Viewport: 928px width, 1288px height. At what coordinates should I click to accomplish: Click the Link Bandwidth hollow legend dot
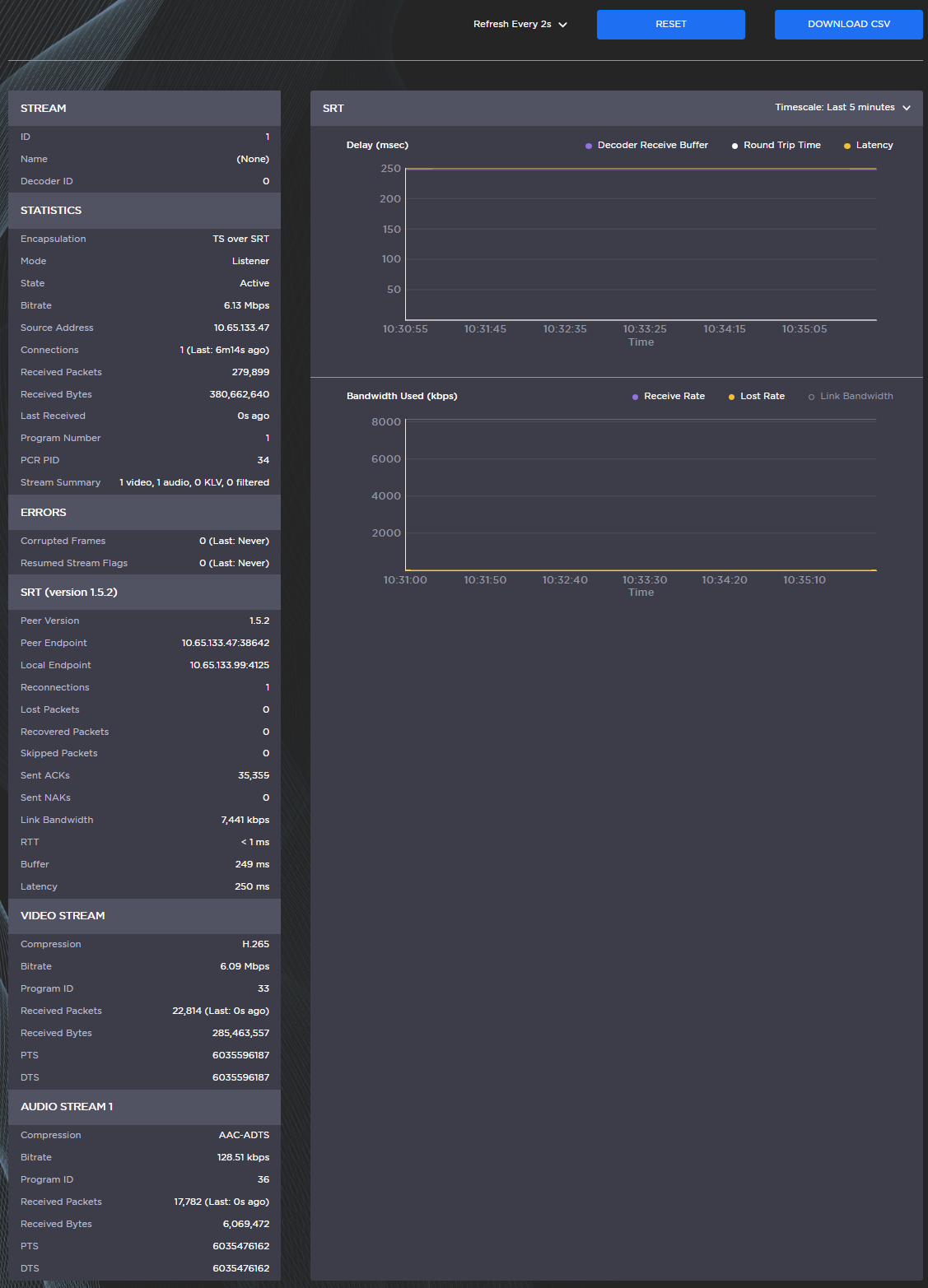coord(811,397)
